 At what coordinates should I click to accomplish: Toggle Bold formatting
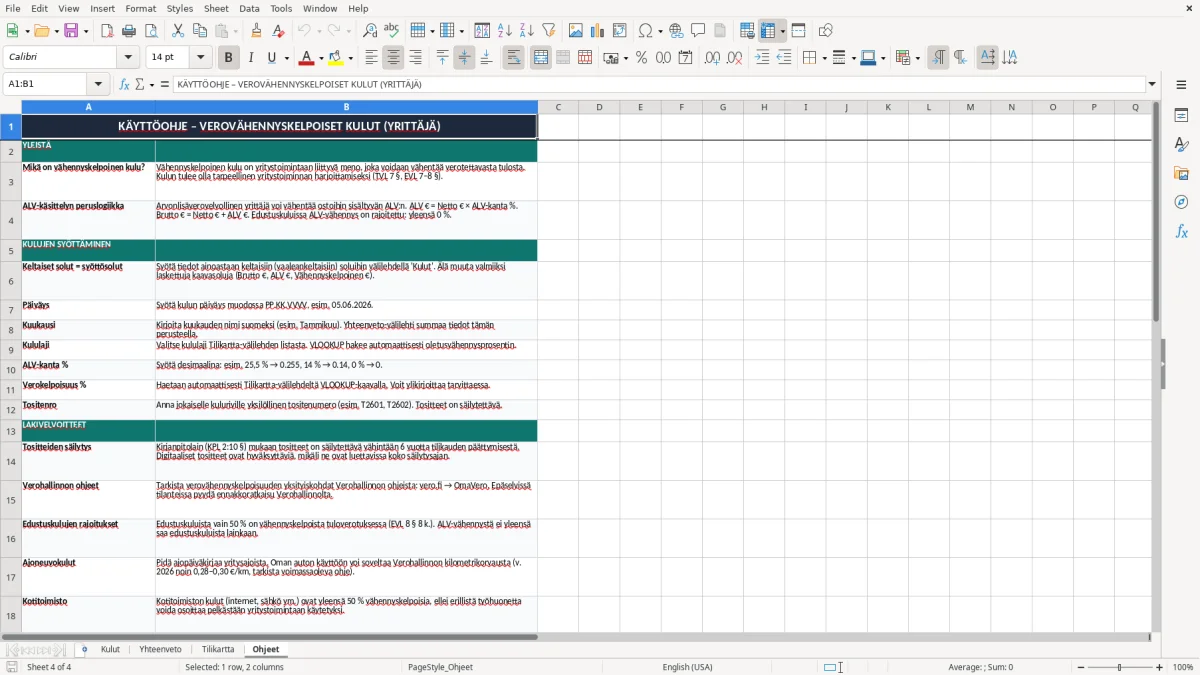click(x=229, y=58)
